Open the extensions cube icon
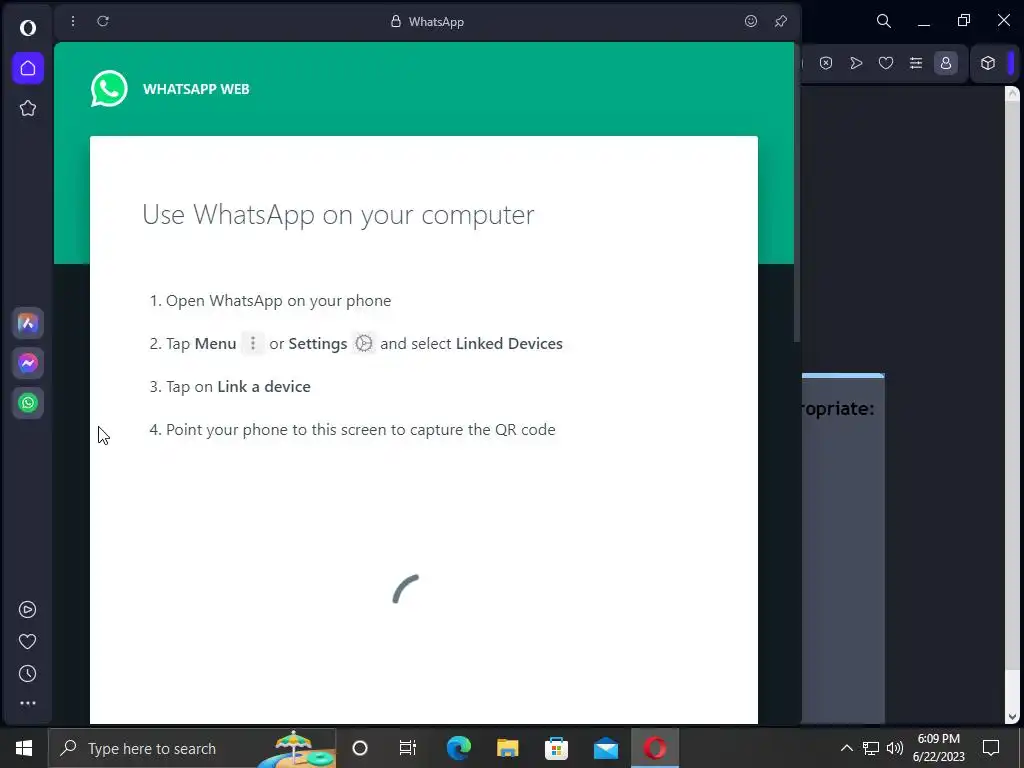The height and width of the screenshot is (768, 1024). pos(987,63)
